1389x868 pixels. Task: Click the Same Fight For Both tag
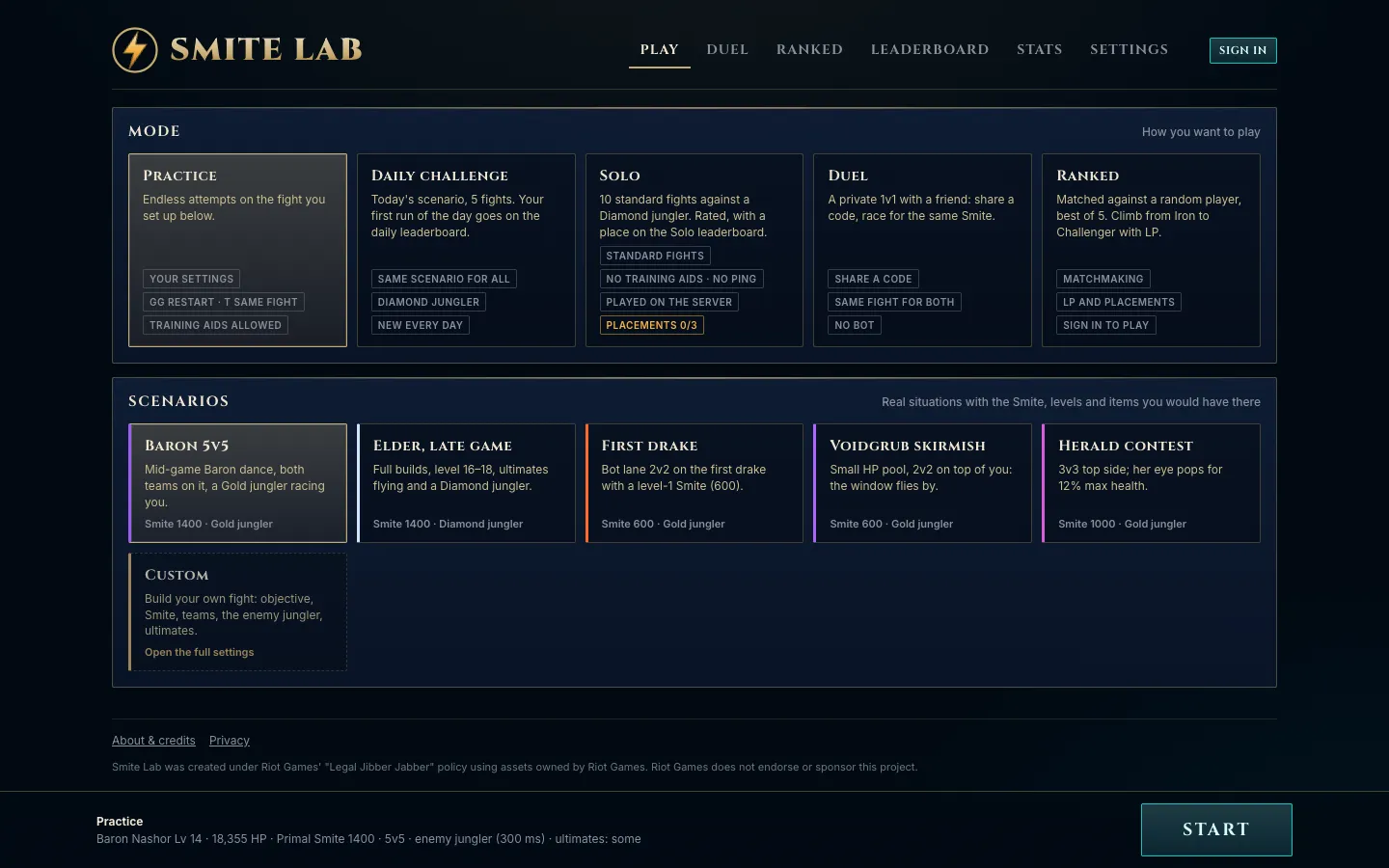pos(894,302)
